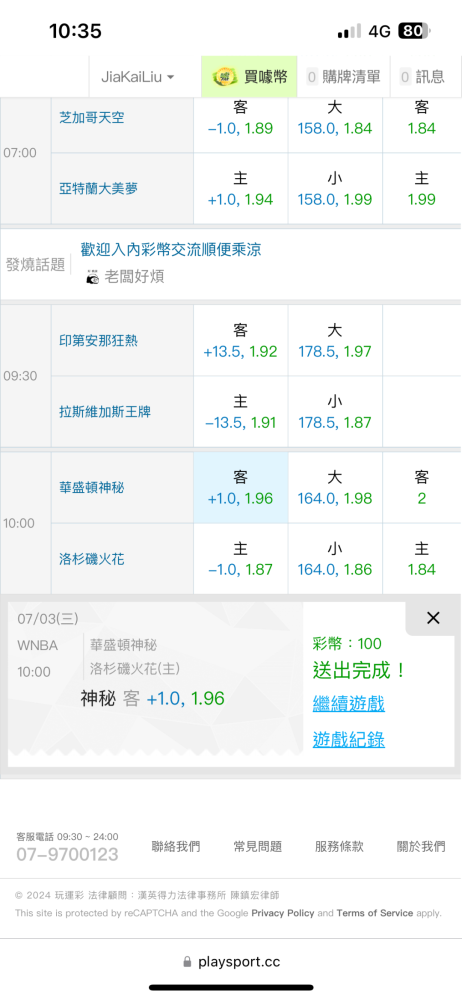The height and width of the screenshot is (1000, 462).
Task: Select 華盛頓神秘 客 +1.0, 1.96 spread cell
Action: [241, 488]
